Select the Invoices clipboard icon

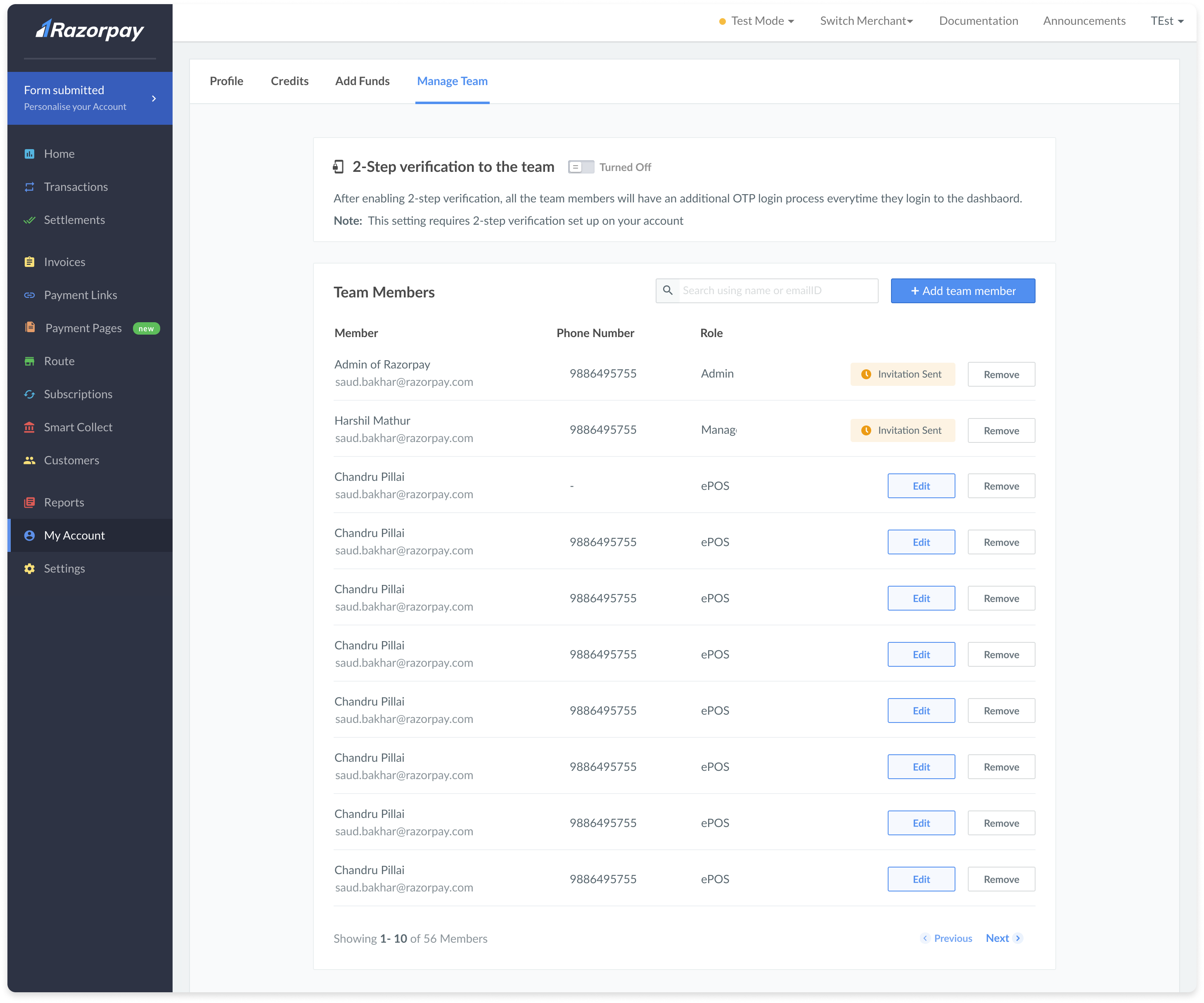pyautogui.click(x=29, y=262)
